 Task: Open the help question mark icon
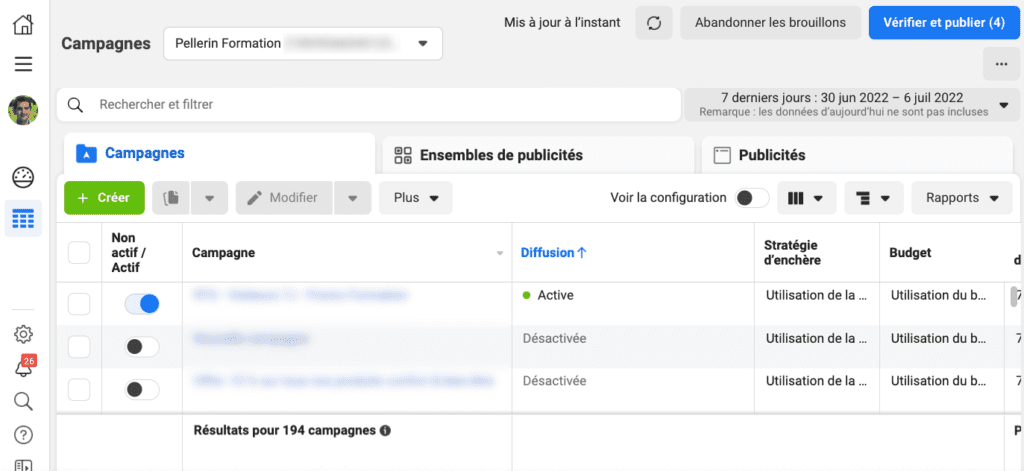pyautogui.click(x=23, y=435)
